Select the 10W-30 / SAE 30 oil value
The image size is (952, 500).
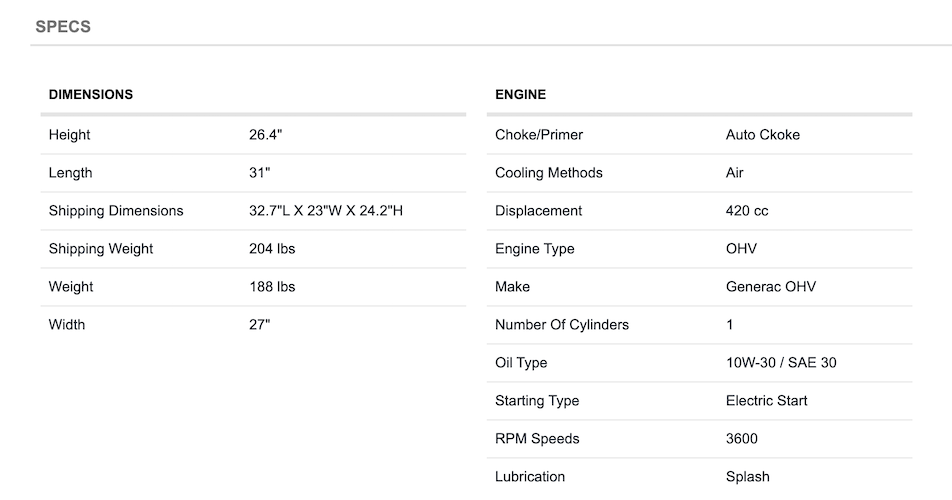coord(781,363)
